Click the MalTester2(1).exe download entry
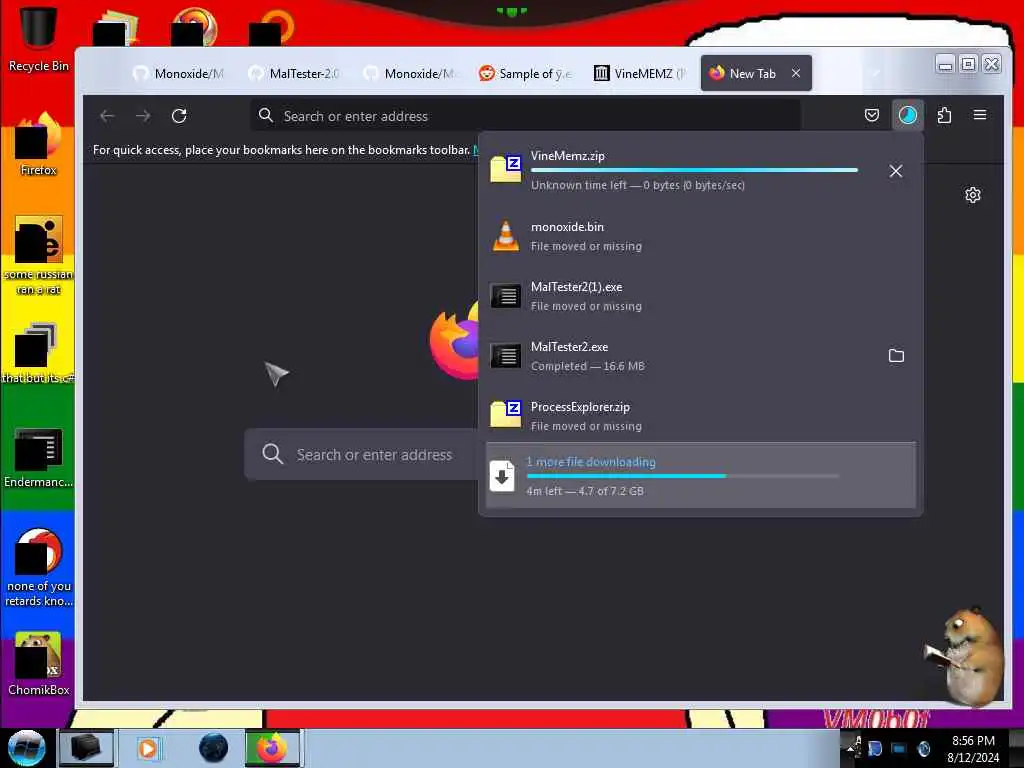Image resolution: width=1024 pixels, height=768 pixels. pos(701,296)
